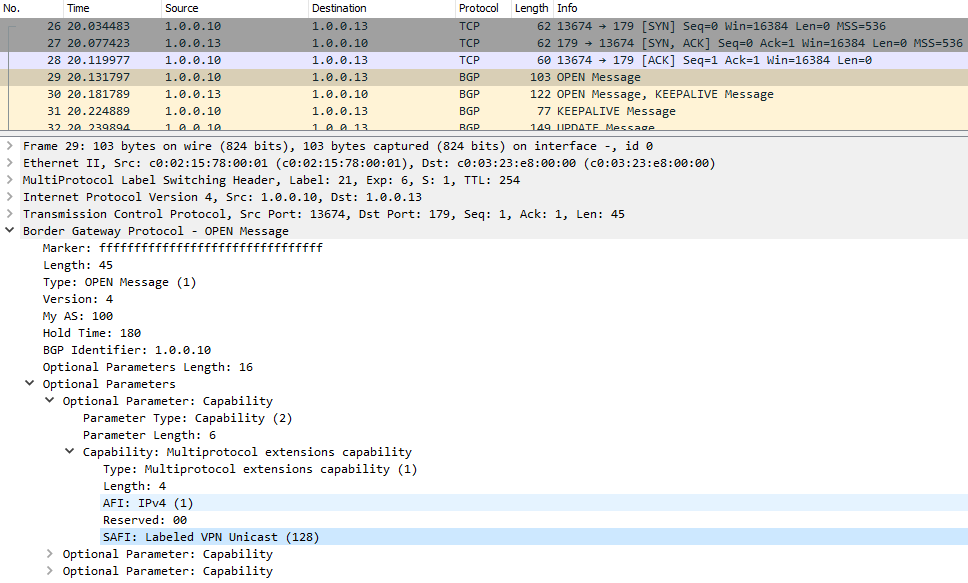
Task: Expand the Frame 29 details row
Action: point(10,146)
